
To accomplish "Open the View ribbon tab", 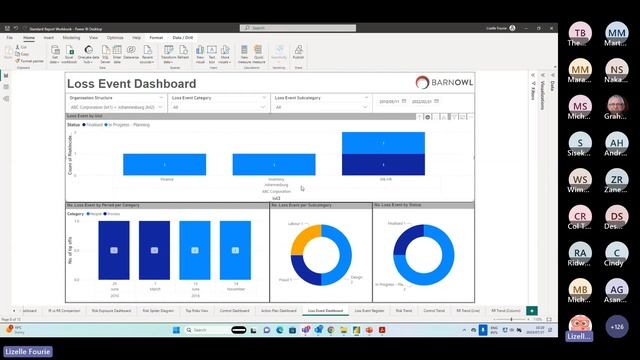I will click(x=93, y=38).
